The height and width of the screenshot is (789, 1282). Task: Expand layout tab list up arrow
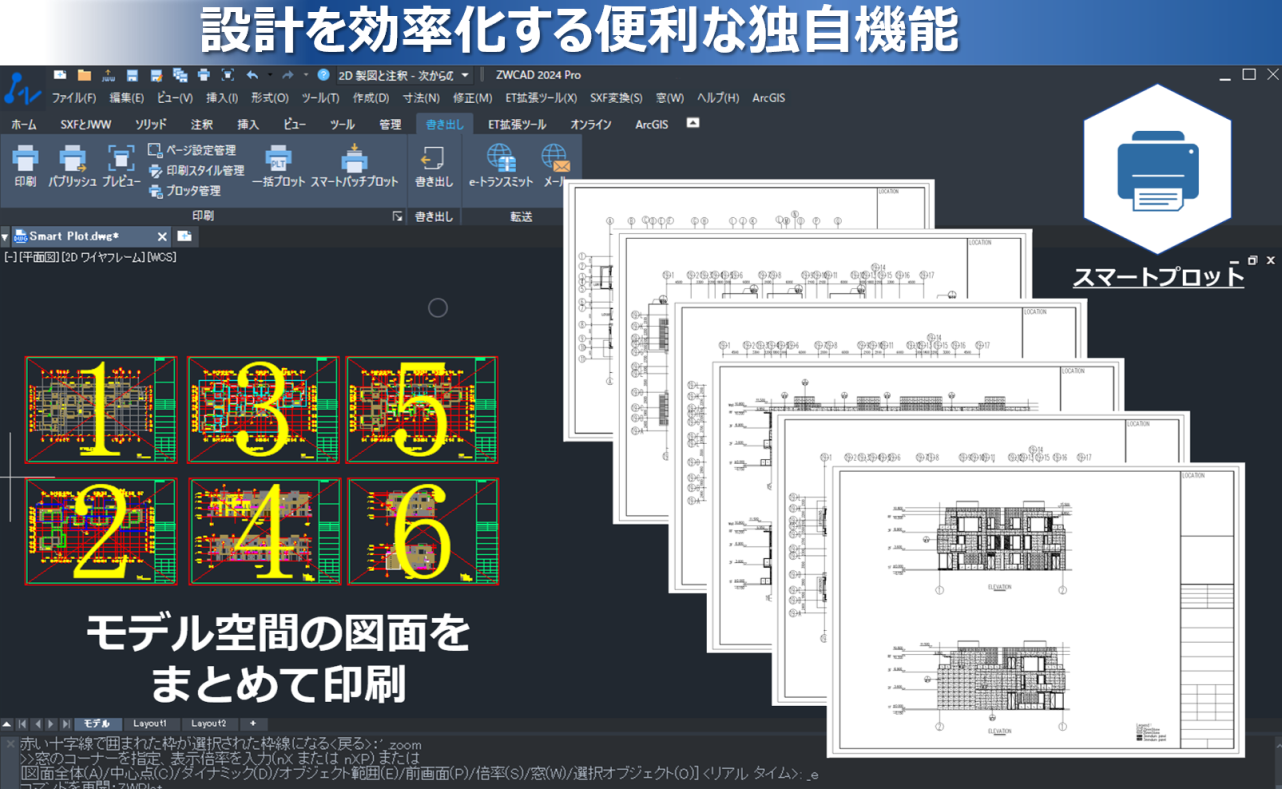[x=7, y=723]
